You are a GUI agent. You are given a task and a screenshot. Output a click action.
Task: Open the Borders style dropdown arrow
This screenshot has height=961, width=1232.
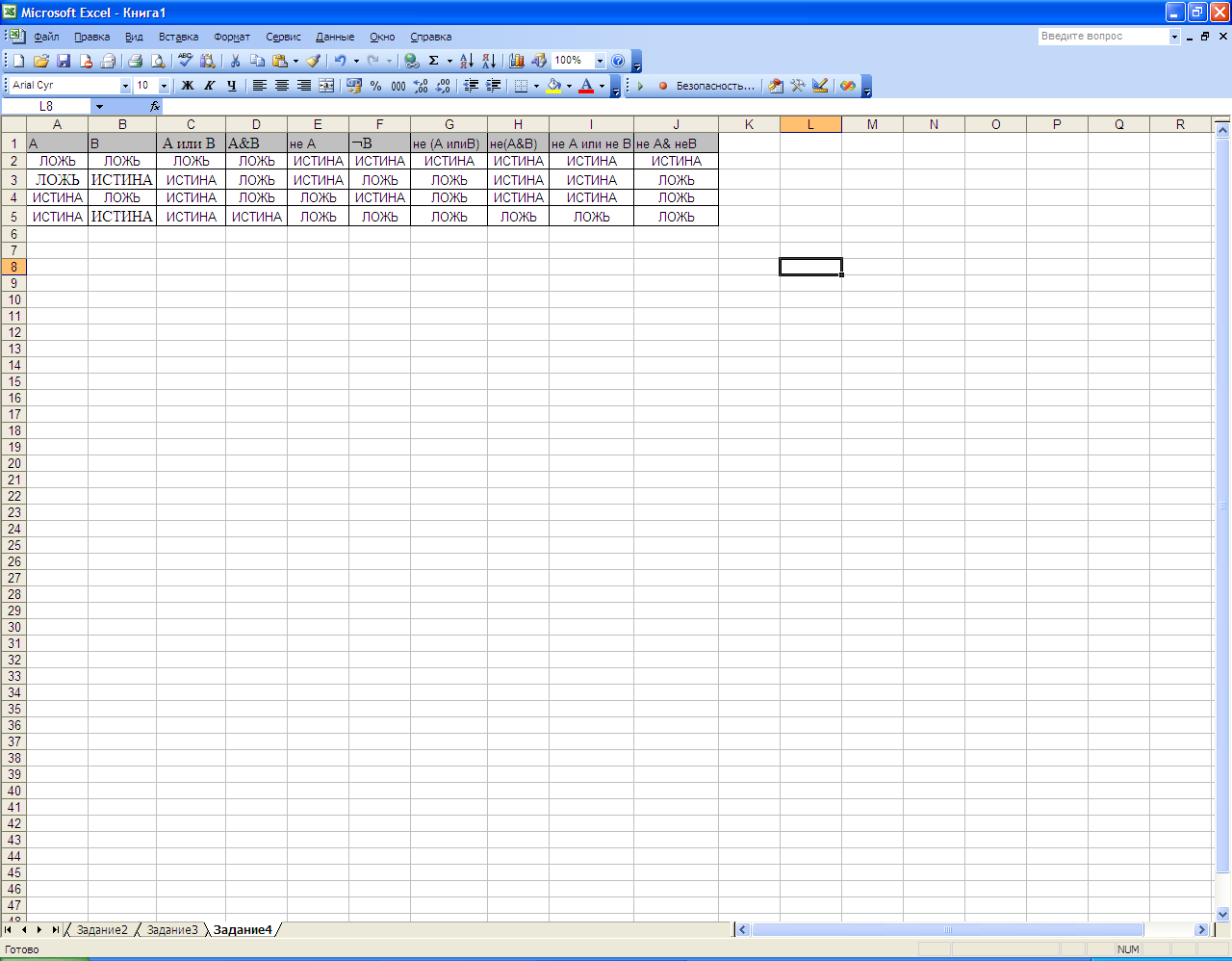[536, 86]
